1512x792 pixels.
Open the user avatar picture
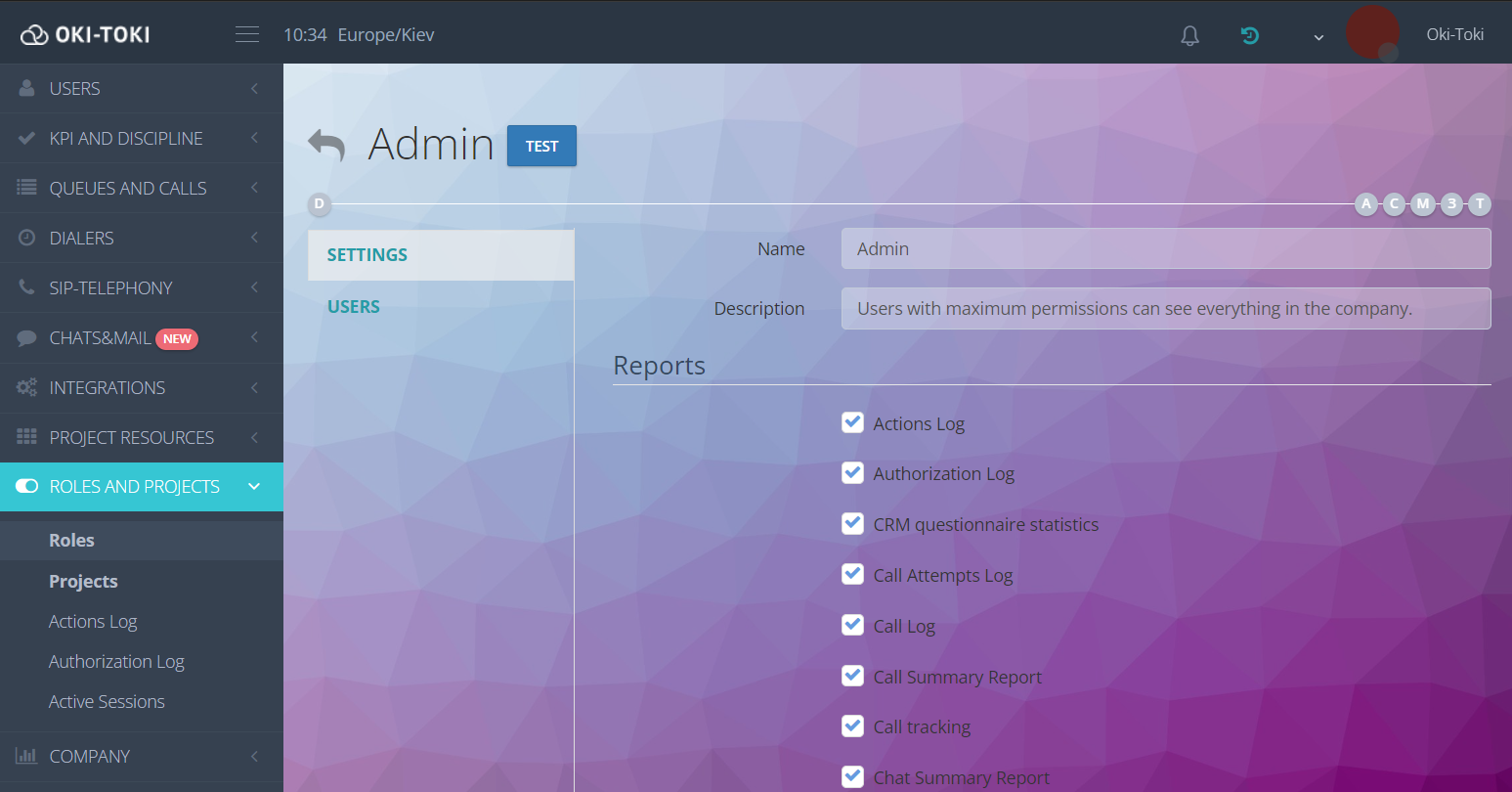coord(1372,32)
